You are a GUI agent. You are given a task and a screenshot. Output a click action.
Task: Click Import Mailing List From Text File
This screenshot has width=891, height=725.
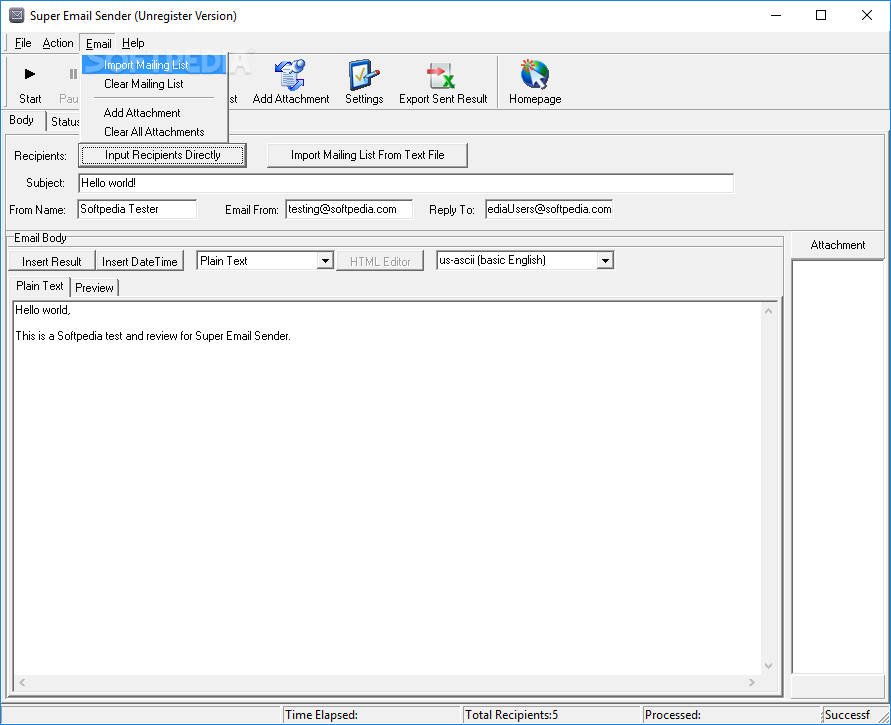[367, 155]
